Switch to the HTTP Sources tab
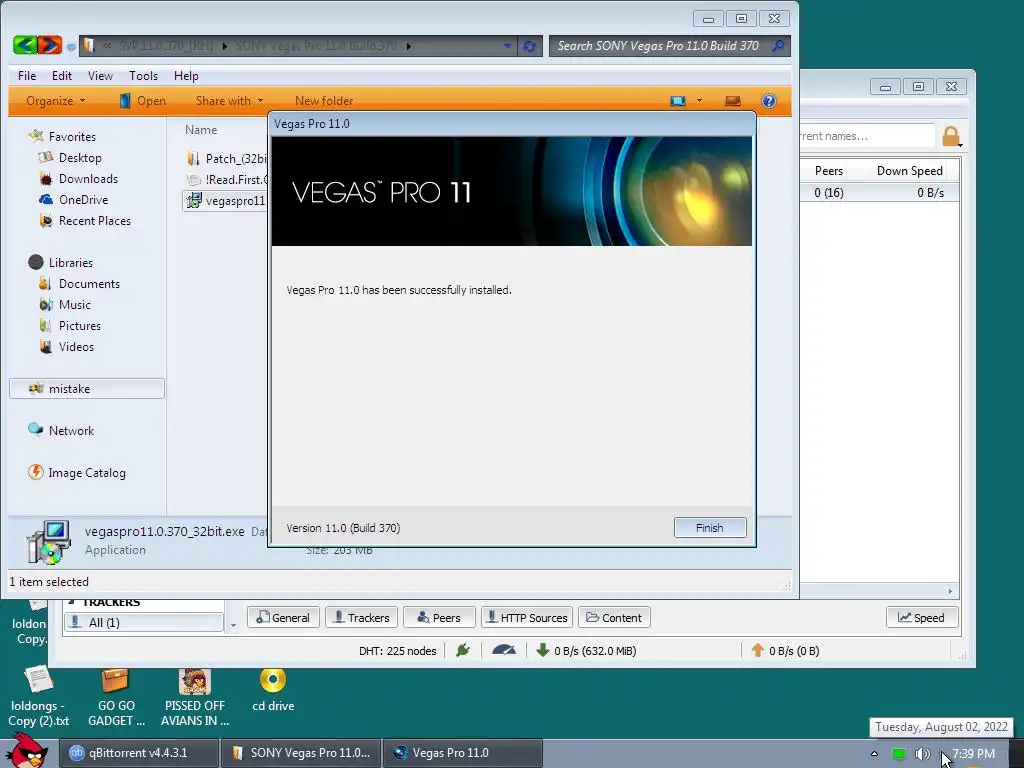Image resolution: width=1024 pixels, height=768 pixels. (527, 618)
